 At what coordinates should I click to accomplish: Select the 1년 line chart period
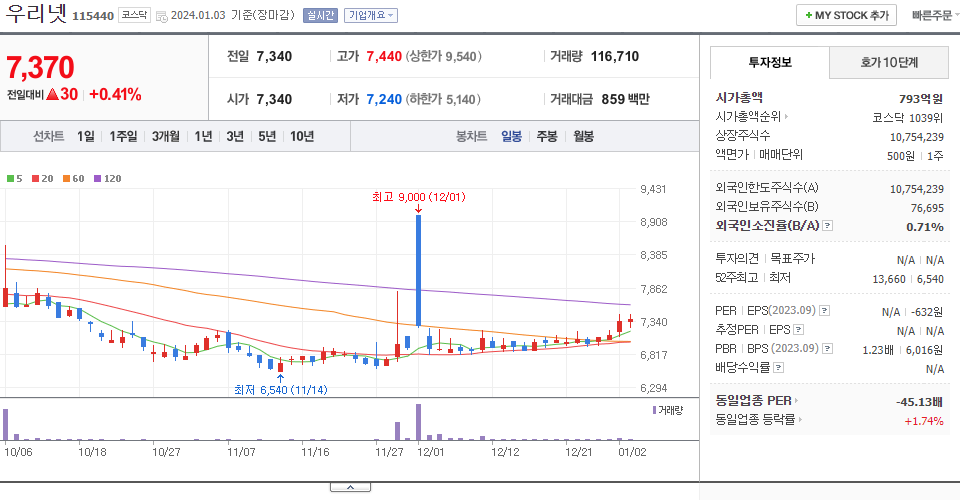[x=203, y=136]
